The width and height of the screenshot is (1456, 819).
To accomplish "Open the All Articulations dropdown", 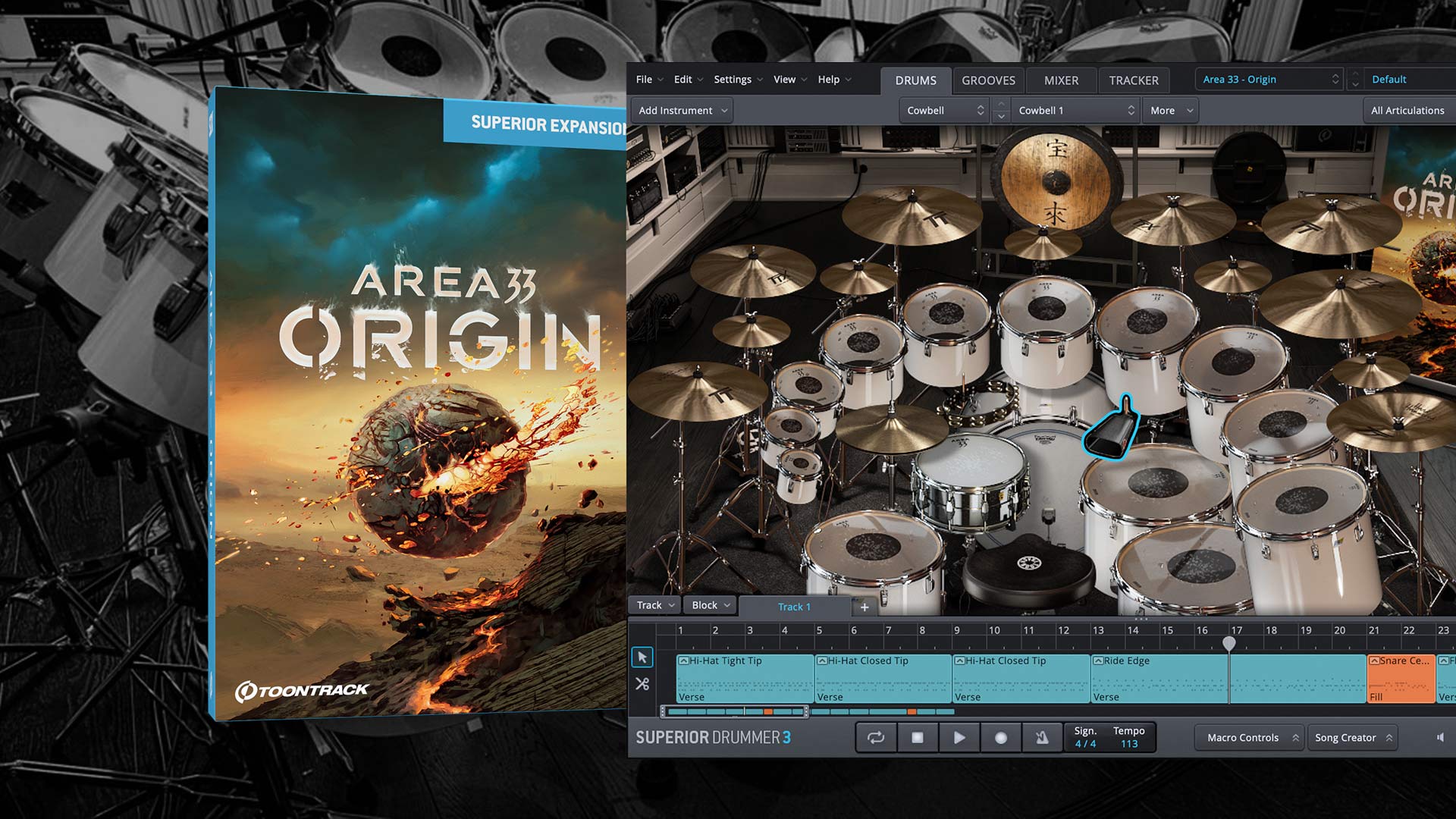I will pos(1409,111).
